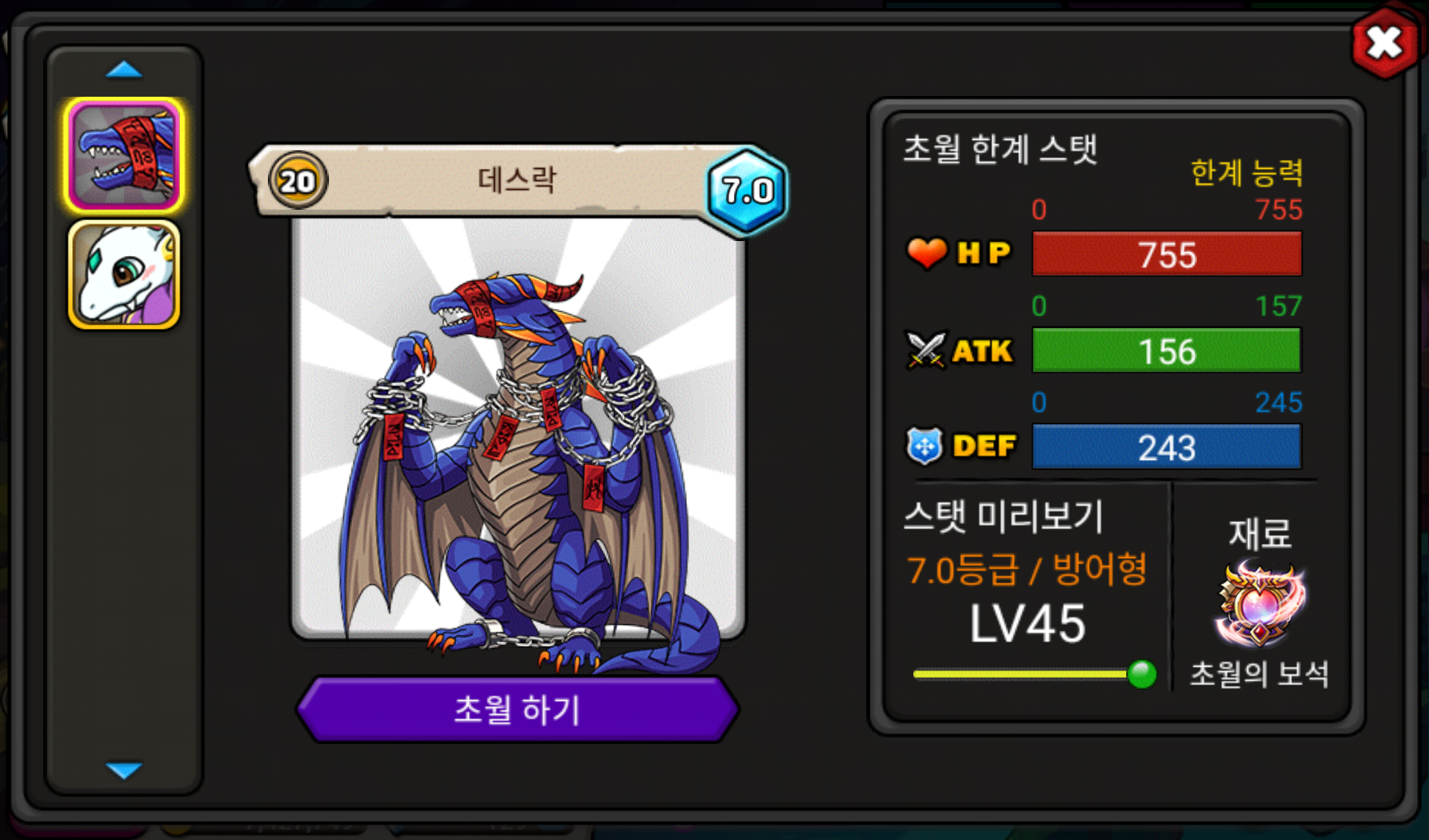Click the yellow 한계 능력 label
Viewport: 1429px width, 840px height.
point(1247,173)
